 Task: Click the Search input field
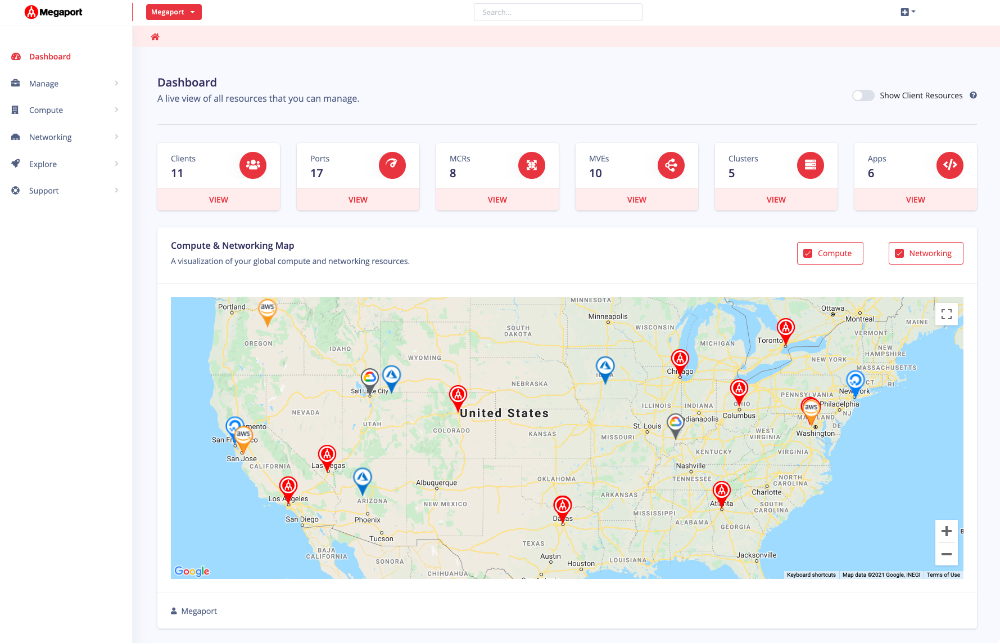(x=558, y=12)
